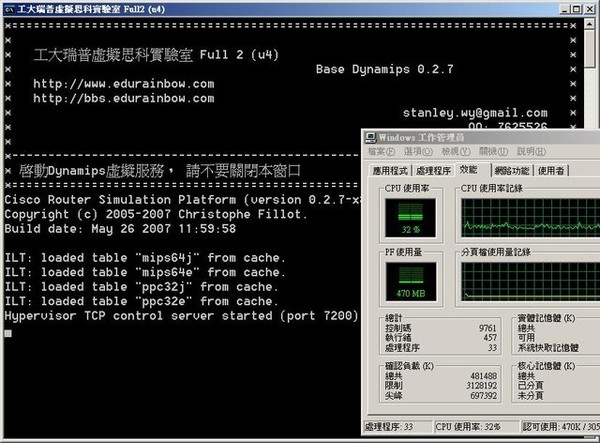Click the 'loaded table "ppc32e"' line
The height and width of the screenshot is (443, 600).
coord(141,301)
